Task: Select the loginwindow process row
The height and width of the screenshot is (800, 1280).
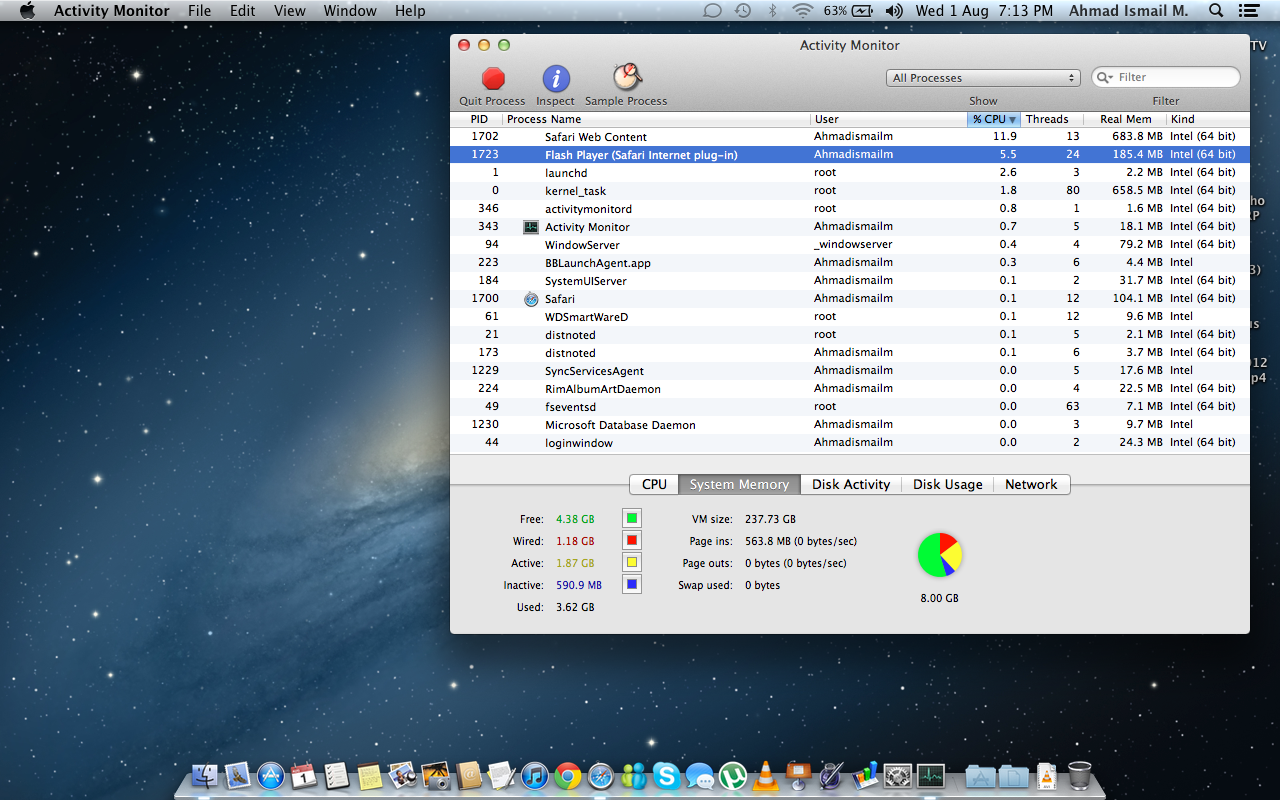Action: tap(850, 442)
